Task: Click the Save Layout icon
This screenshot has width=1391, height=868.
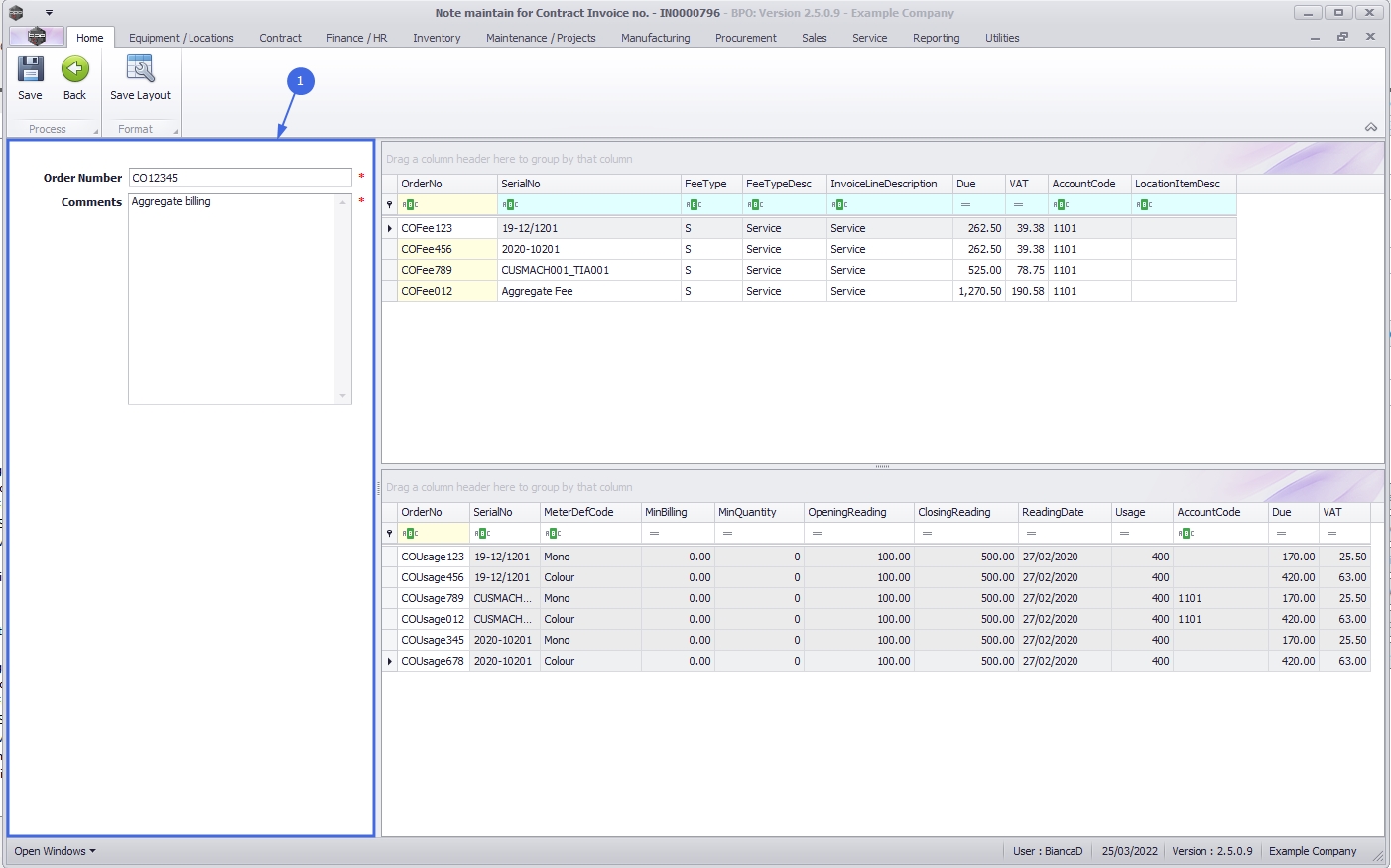Action: pos(140,70)
